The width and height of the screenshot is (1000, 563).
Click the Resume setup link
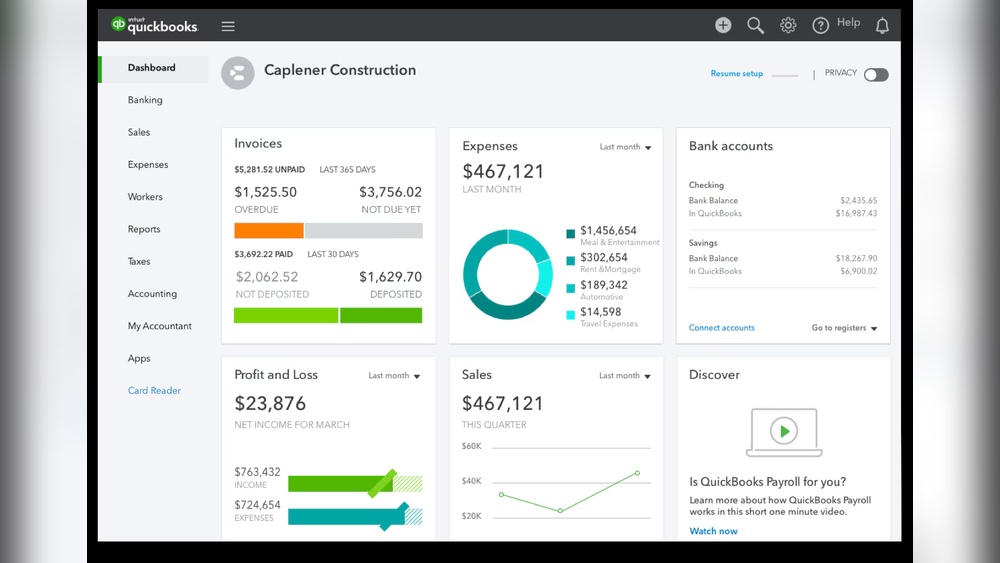click(x=737, y=73)
